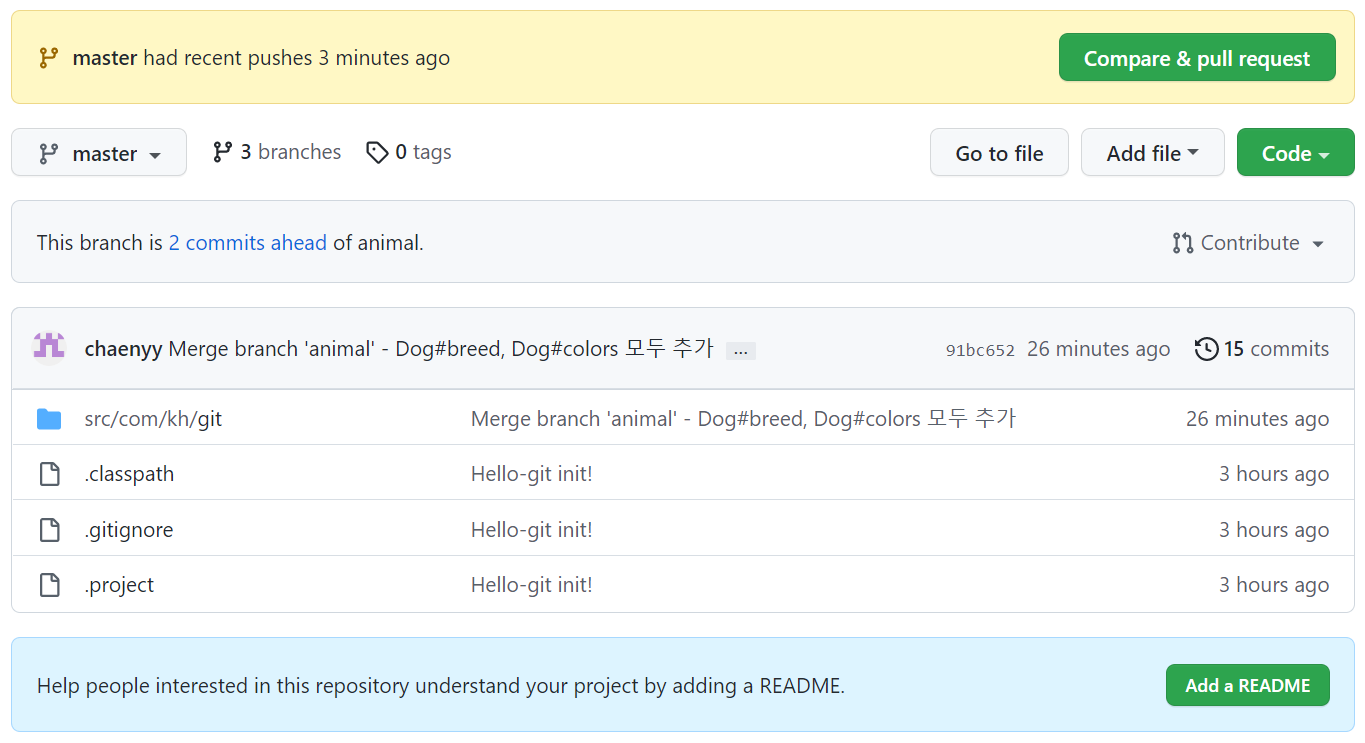Viewport: 1365px width, 743px height.
Task: Click the file icon beside .project
Action: [49, 585]
